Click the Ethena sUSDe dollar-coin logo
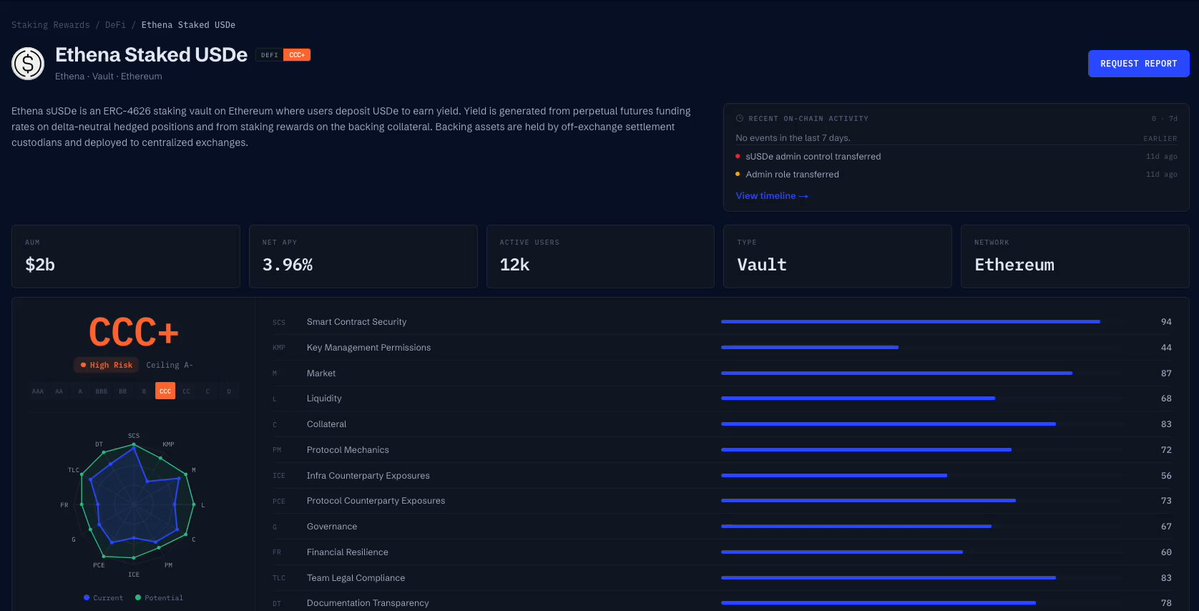The image size is (1199, 611). point(28,63)
